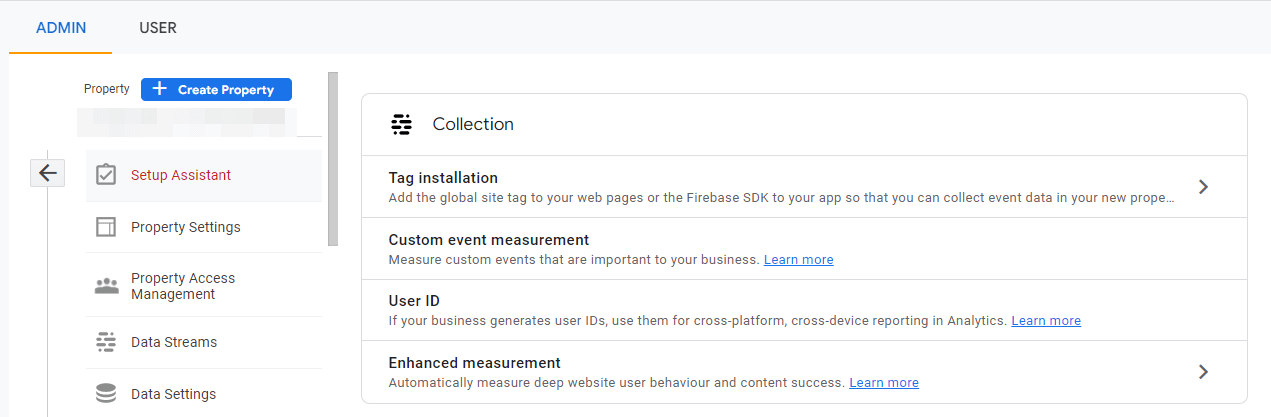Open Property Settings

point(204,227)
